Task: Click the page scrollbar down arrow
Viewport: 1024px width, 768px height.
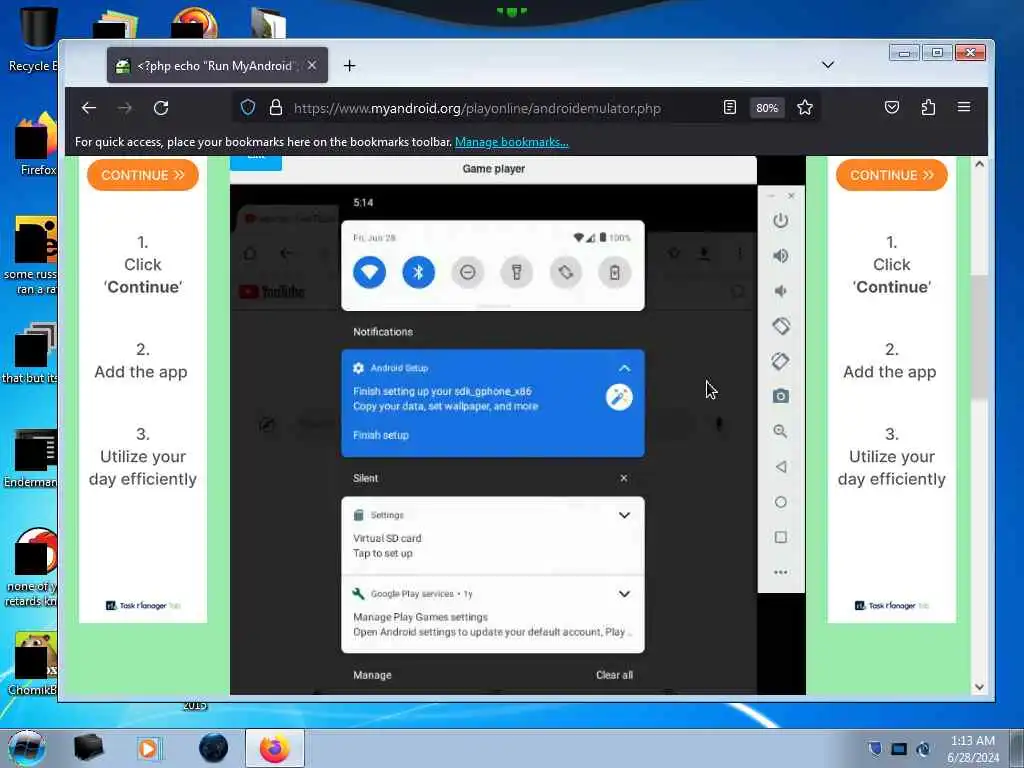Action: [979, 687]
